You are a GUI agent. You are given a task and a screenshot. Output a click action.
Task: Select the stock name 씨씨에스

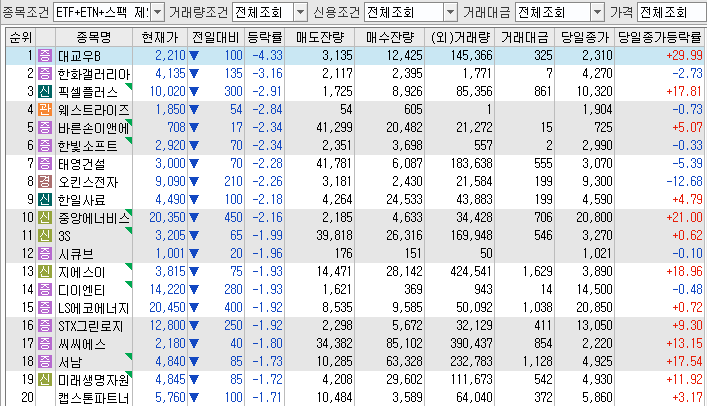[x=82, y=345]
